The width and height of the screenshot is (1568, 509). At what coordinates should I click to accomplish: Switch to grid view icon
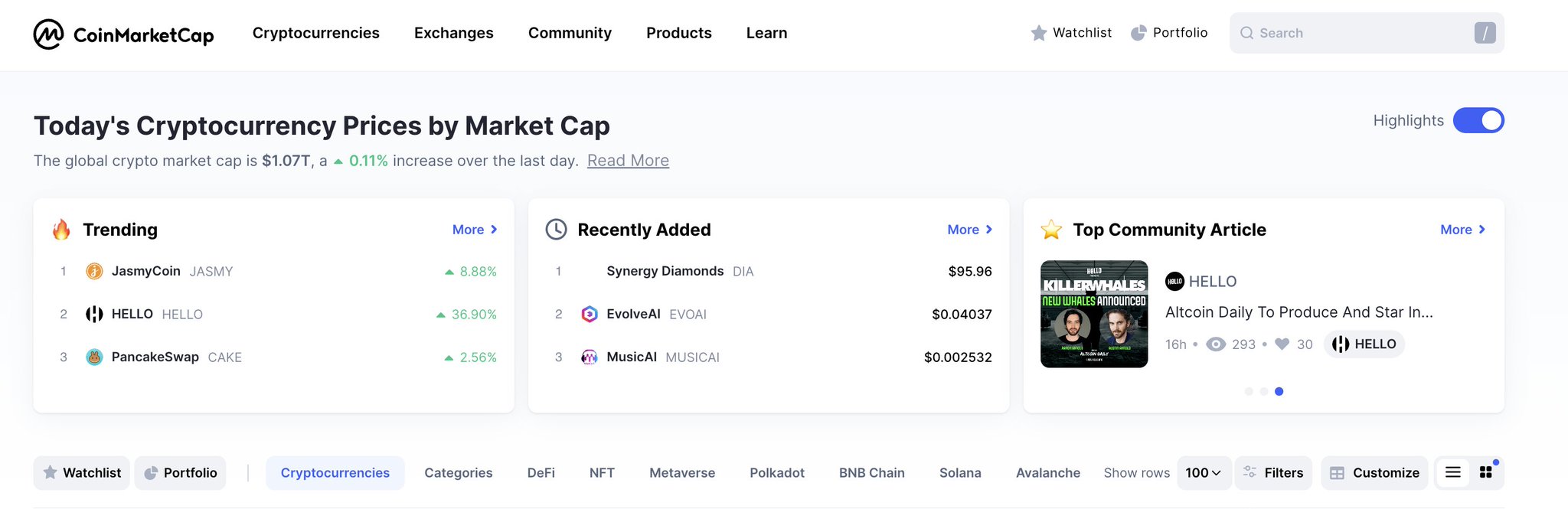pyautogui.click(x=1485, y=472)
